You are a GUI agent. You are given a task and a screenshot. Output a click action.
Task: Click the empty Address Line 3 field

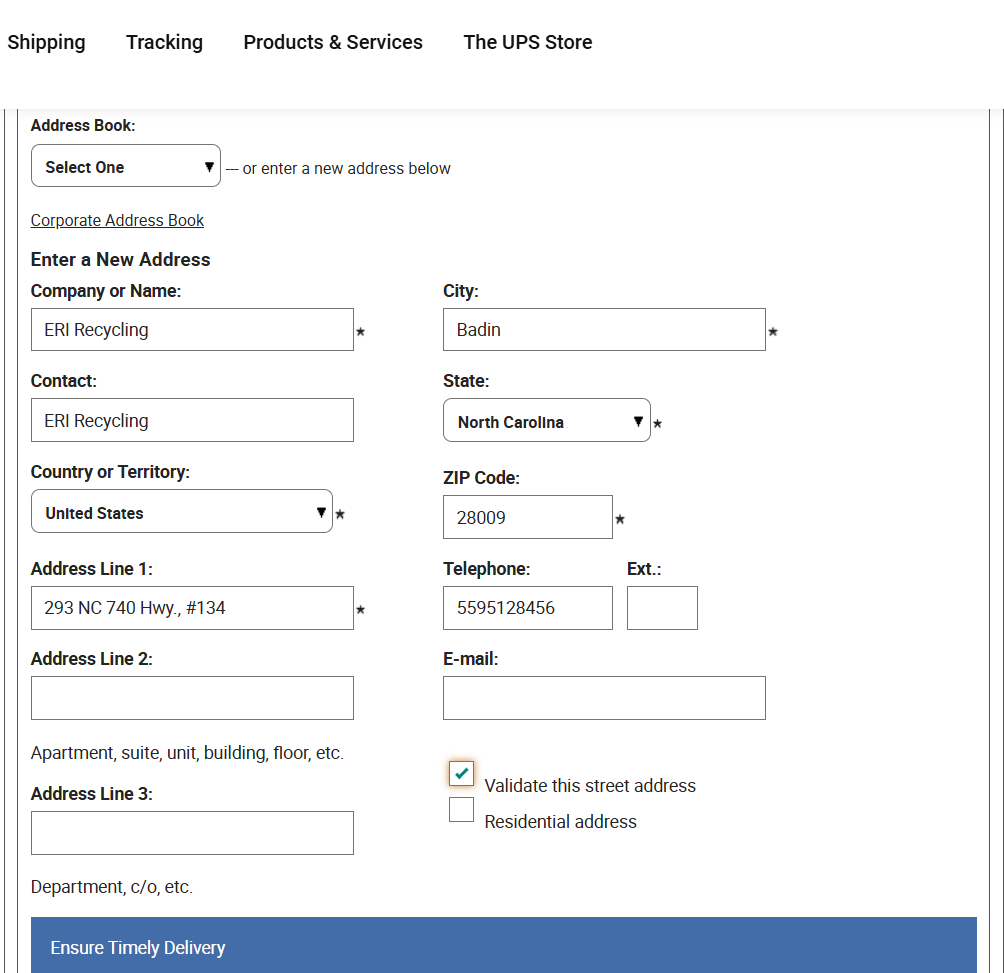[x=192, y=833]
